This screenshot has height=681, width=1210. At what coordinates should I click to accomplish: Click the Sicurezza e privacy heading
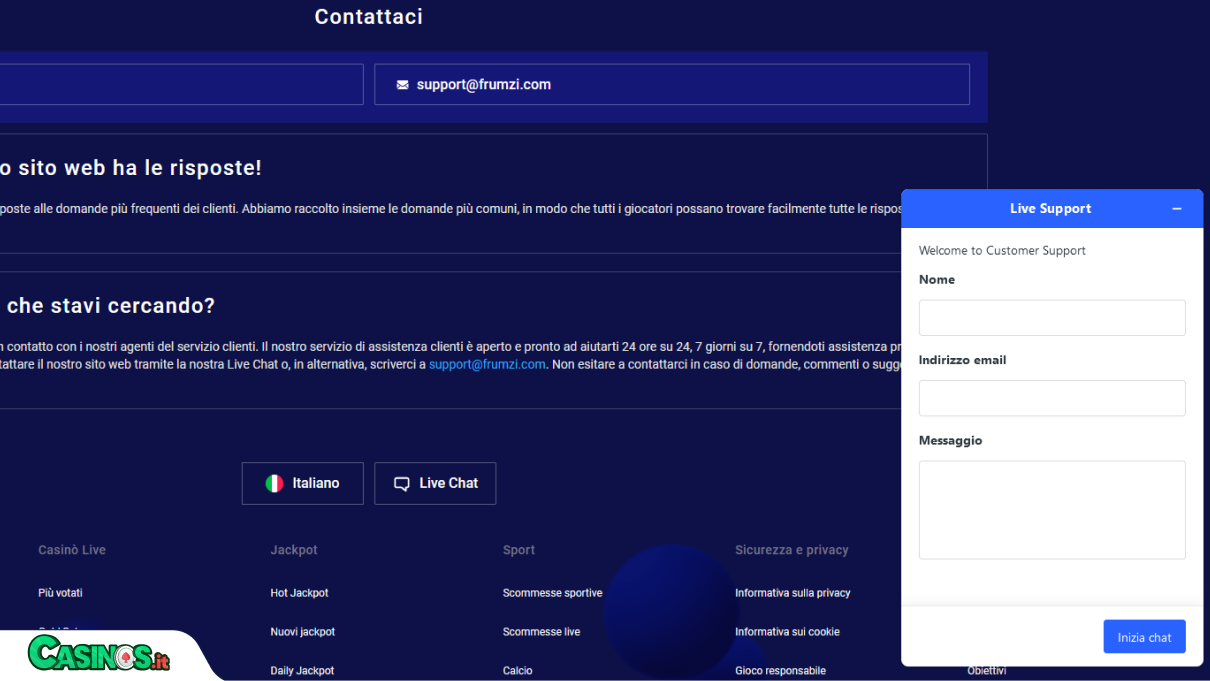[791, 550]
